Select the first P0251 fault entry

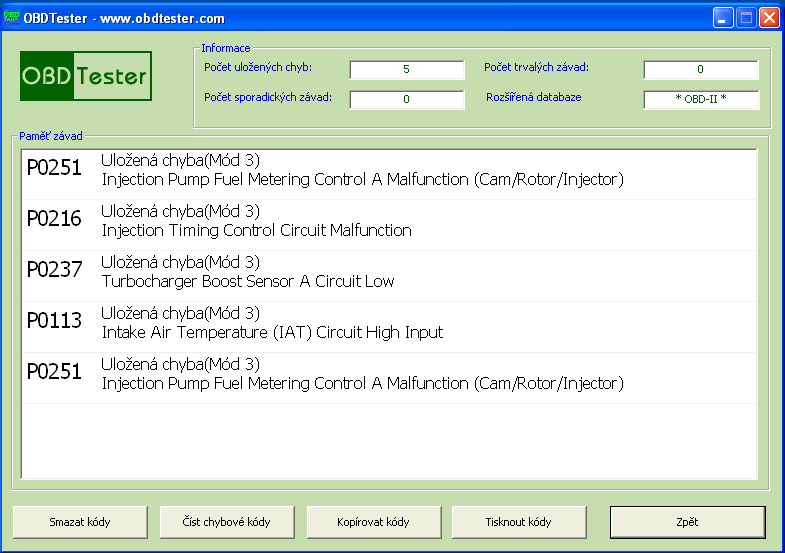[x=388, y=170]
